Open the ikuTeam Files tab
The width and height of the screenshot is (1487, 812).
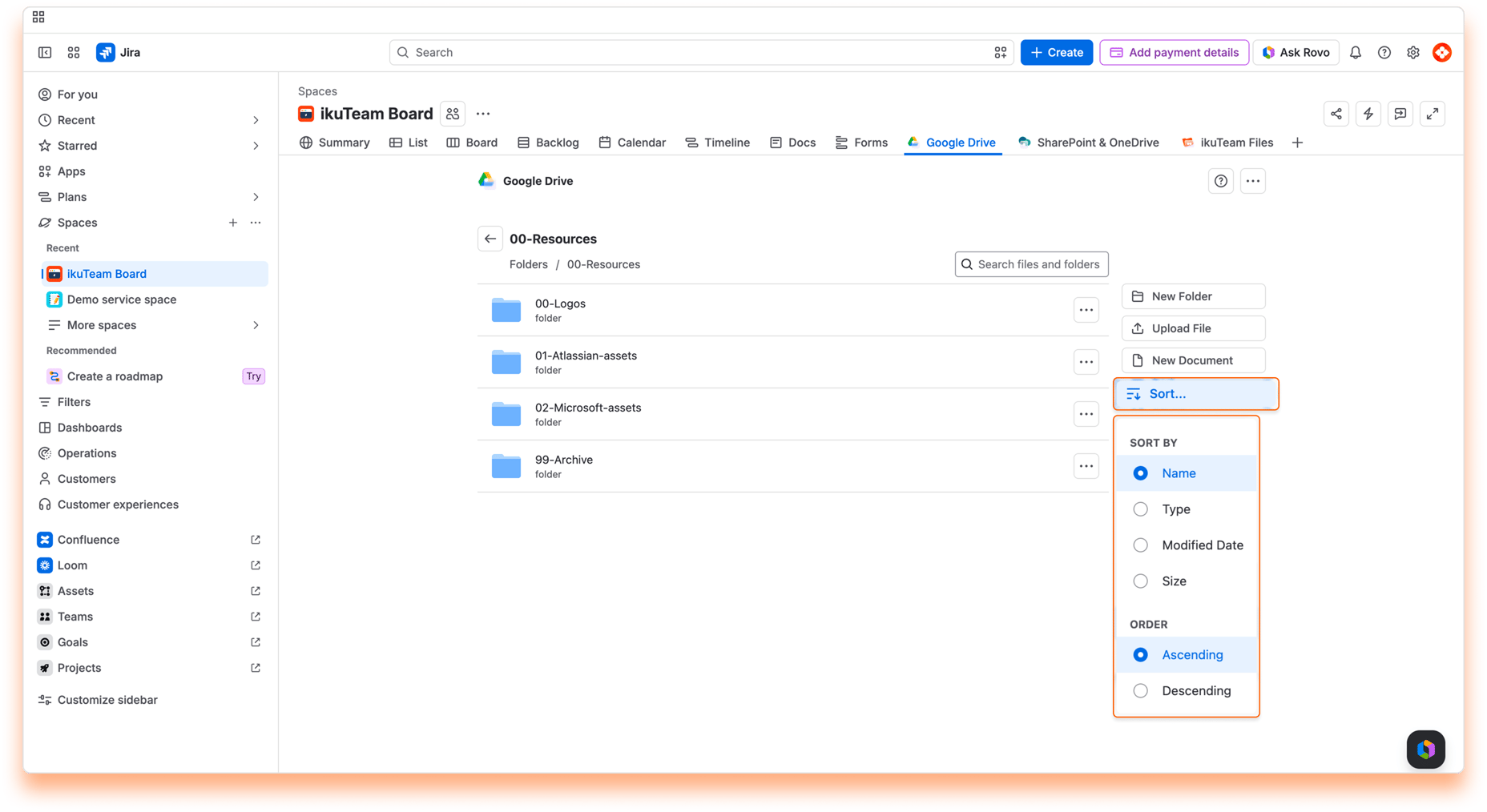point(1227,143)
